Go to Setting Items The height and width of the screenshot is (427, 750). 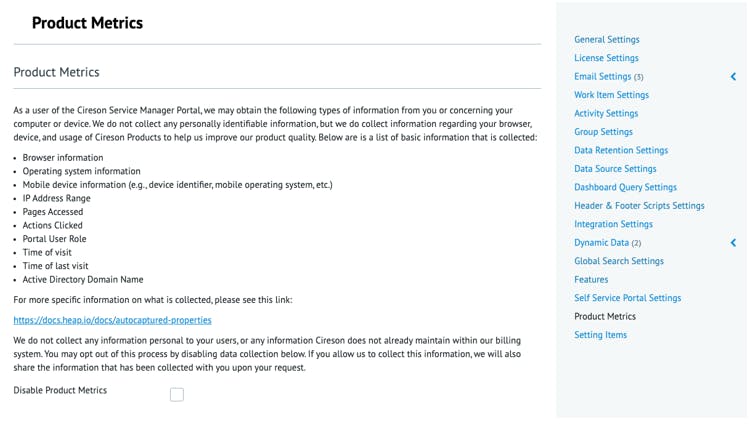click(x=600, y=335)
